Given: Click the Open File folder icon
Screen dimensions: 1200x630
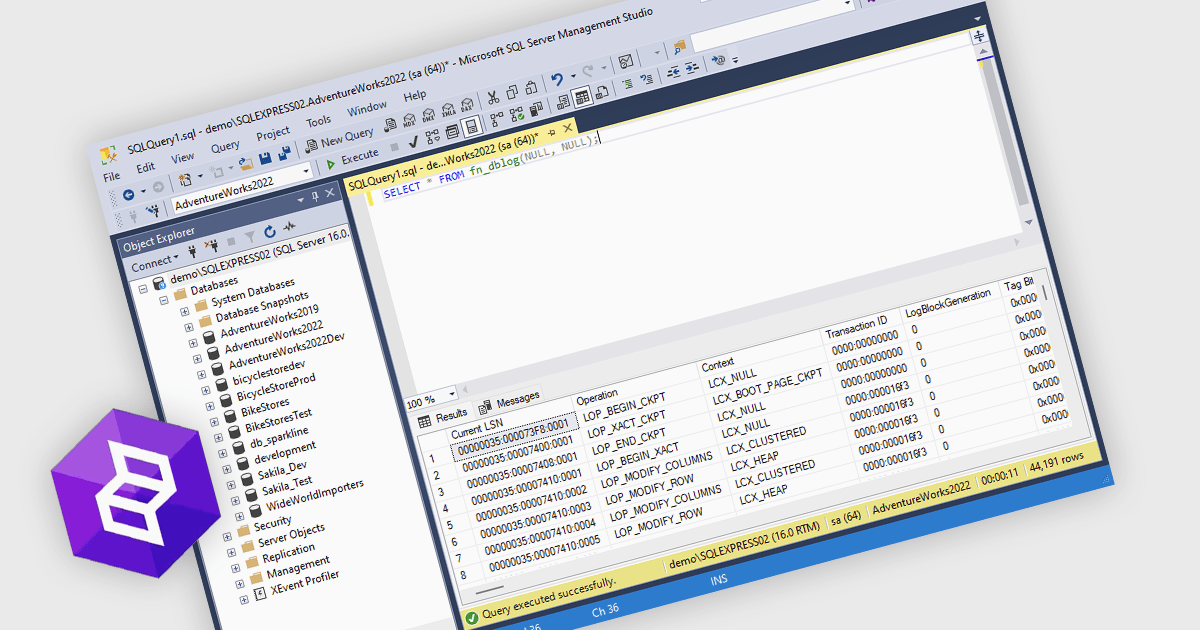Looking at the screenshot, I should tap(246, 163).
